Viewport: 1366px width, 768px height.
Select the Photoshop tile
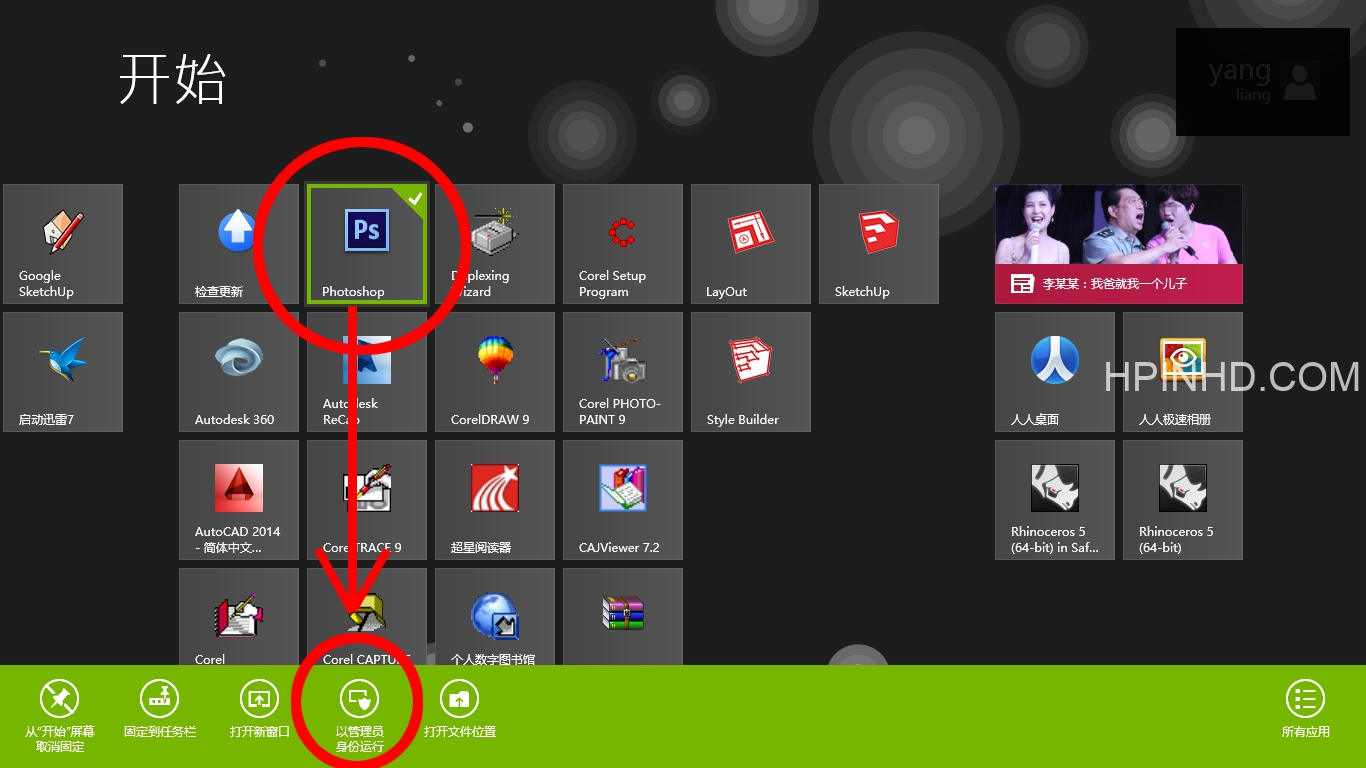[x=367, y=244]
